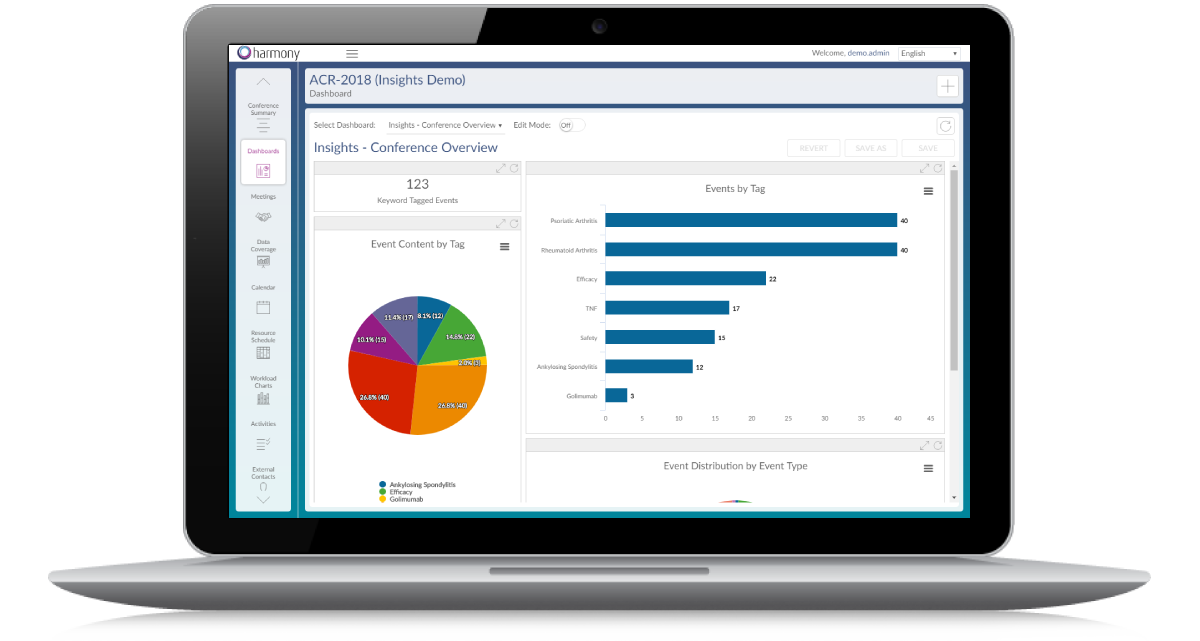The width and height of the screenshot is (1200, 641).
Task: Expand the Event Distribution by Event Type widget
Action: [x=925, y=445]
